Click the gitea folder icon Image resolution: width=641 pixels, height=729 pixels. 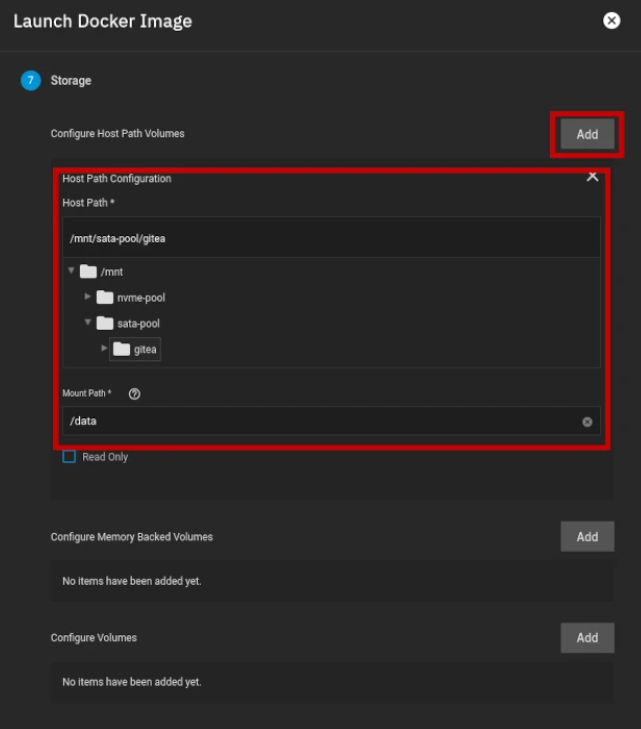[122, 349]
